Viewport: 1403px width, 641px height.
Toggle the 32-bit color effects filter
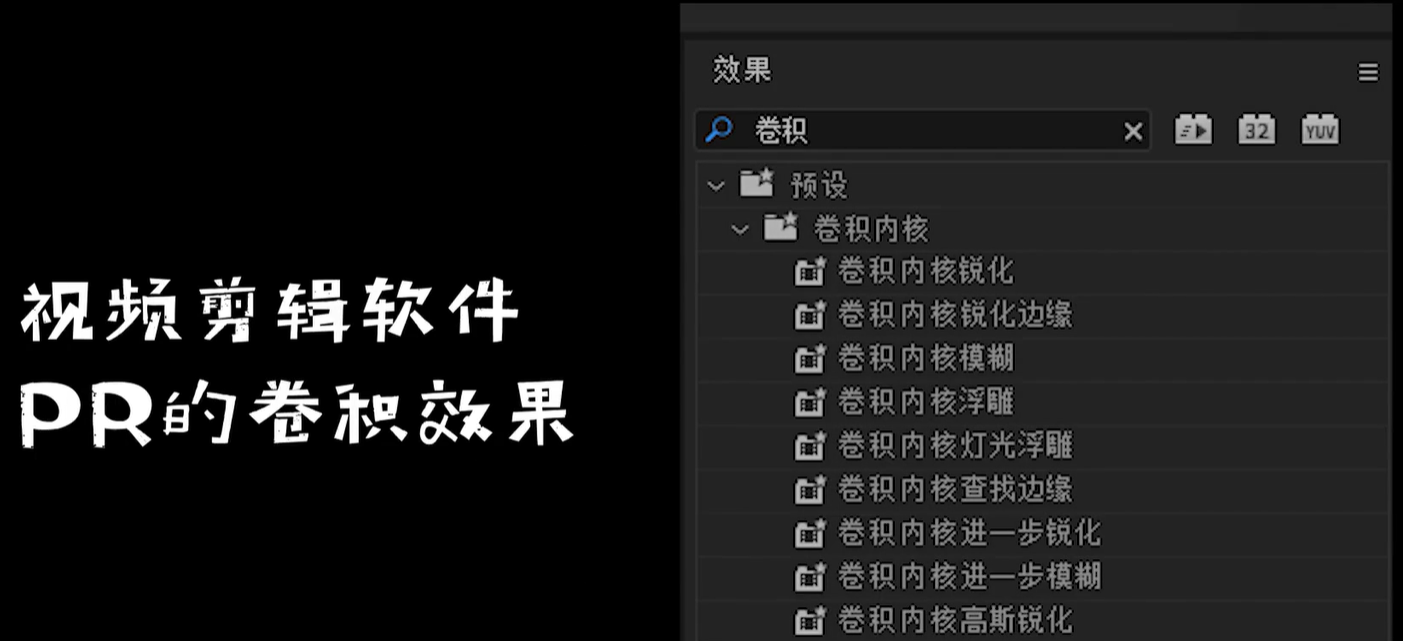click(1257, 130)
